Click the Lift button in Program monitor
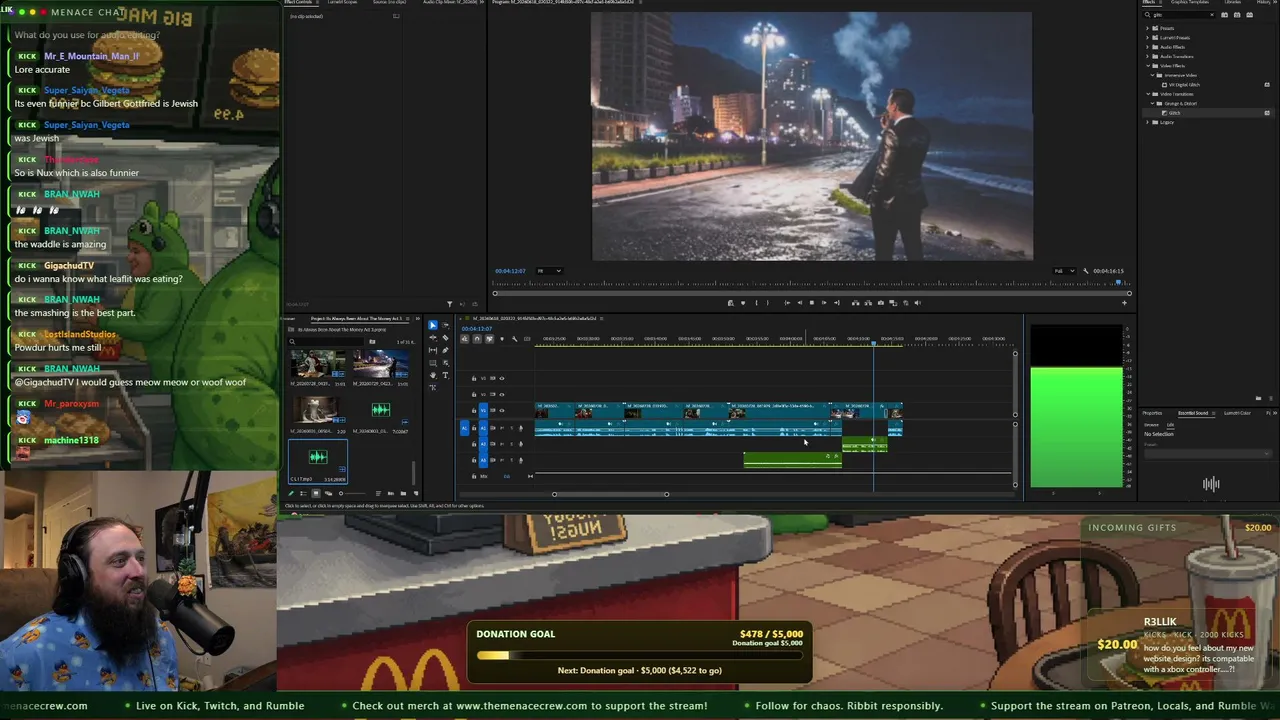 tap(855, 303)
